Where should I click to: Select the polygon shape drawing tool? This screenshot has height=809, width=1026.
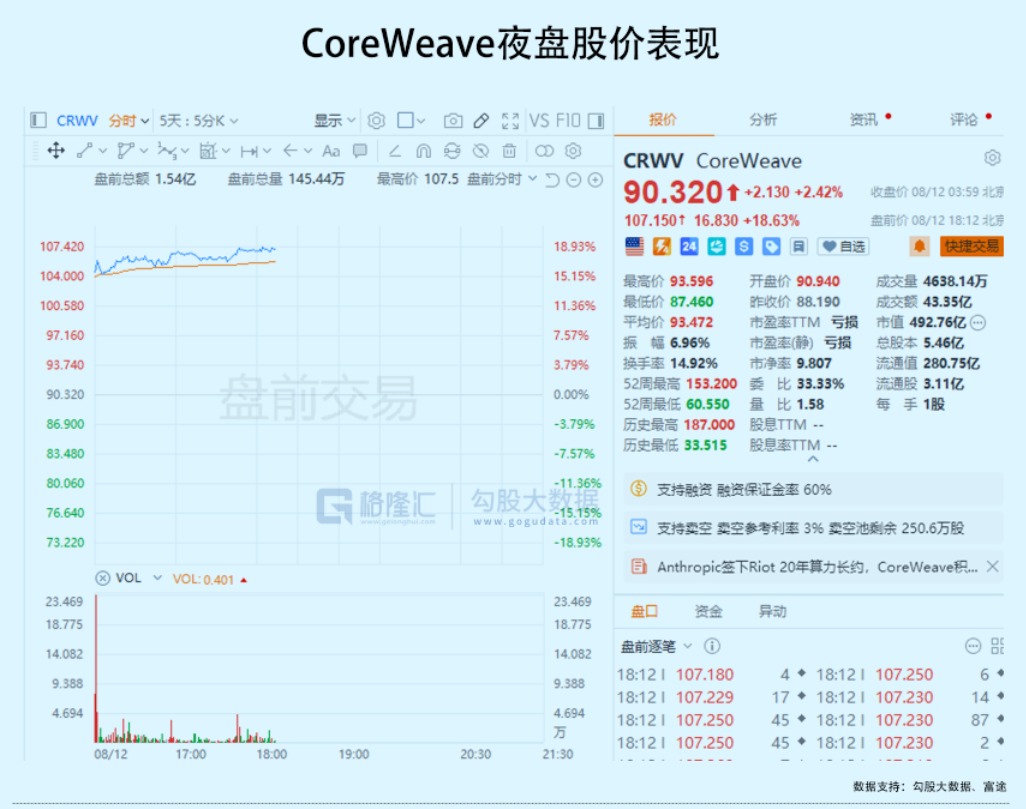pos(125,151)
